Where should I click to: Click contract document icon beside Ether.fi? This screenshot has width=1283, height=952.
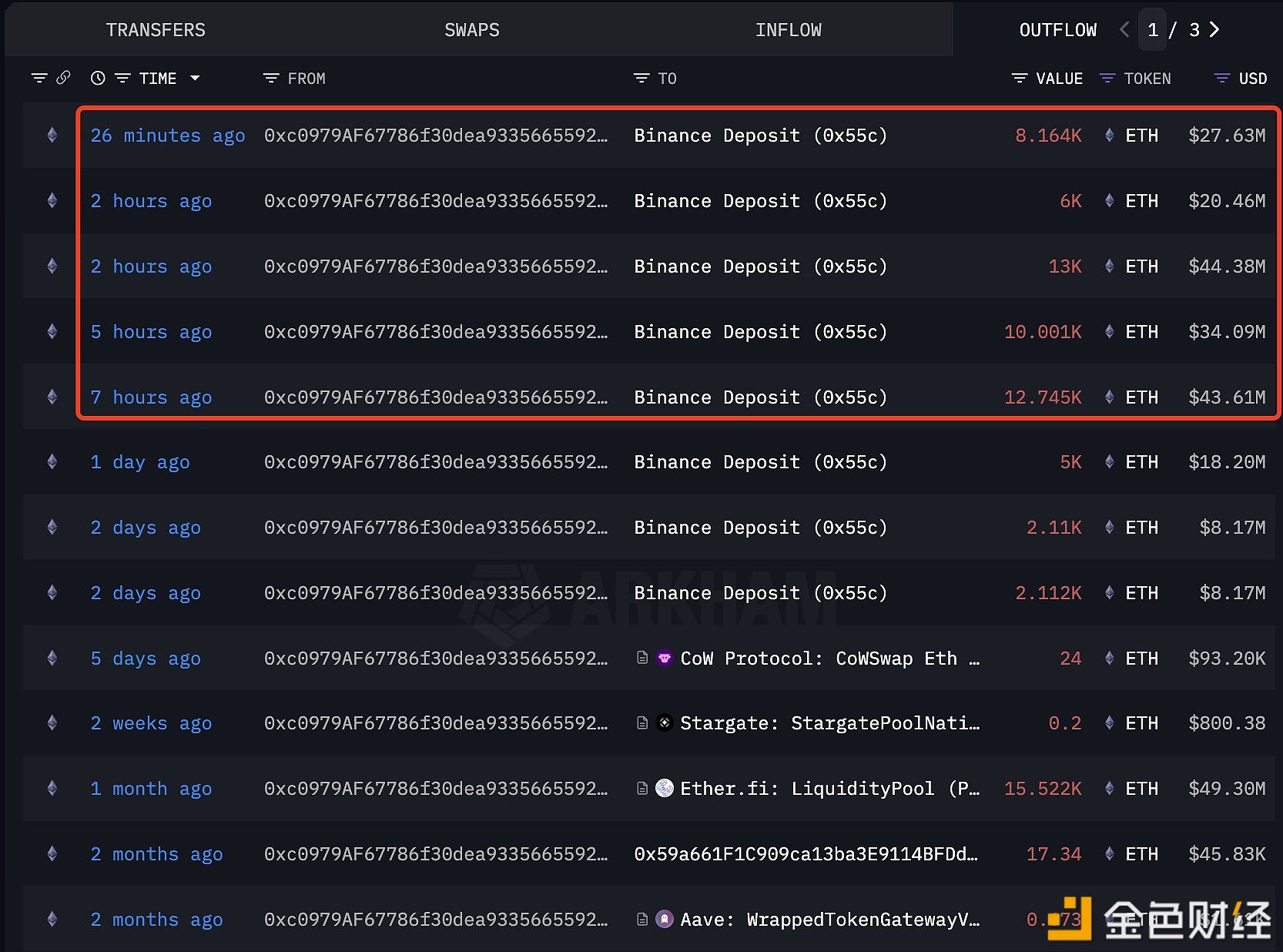click(642, 788)
